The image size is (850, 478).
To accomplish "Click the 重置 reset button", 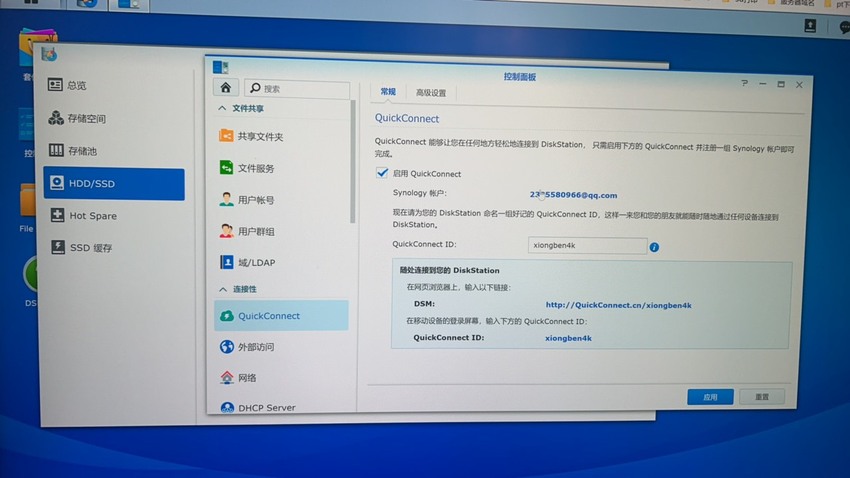I will [762, 397].
